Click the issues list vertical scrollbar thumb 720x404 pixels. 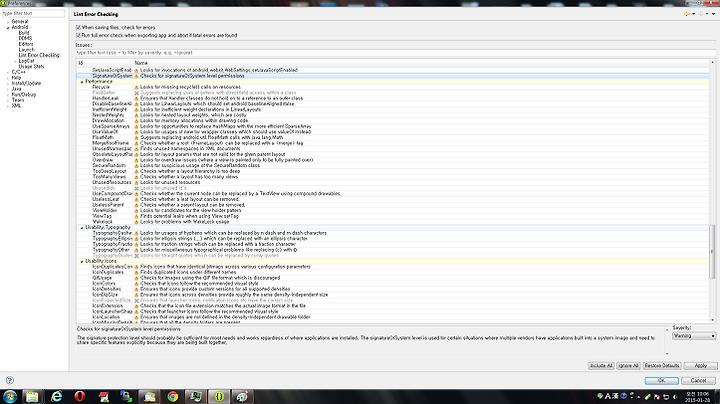[x=712, y=251]
